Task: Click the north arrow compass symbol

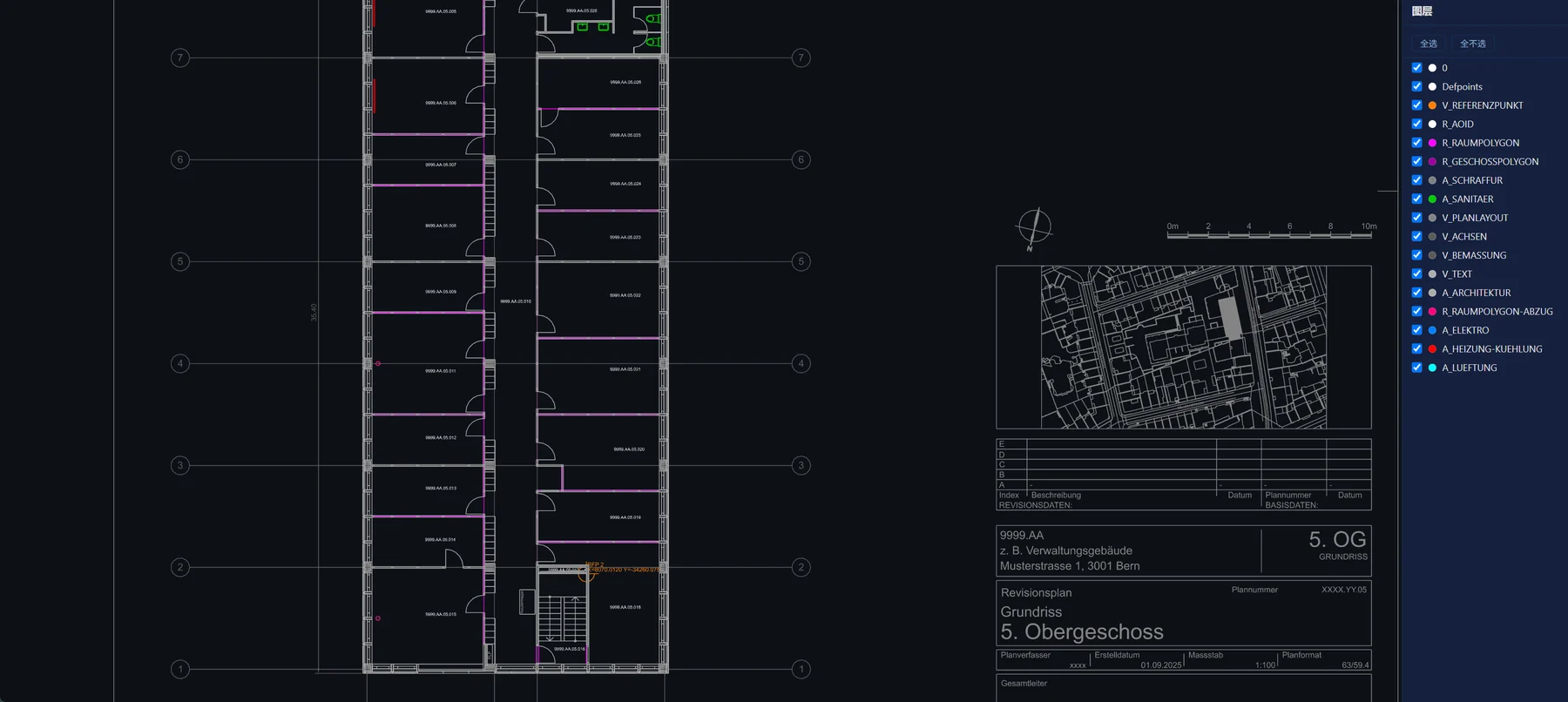Action: [x=1034, y=228]
